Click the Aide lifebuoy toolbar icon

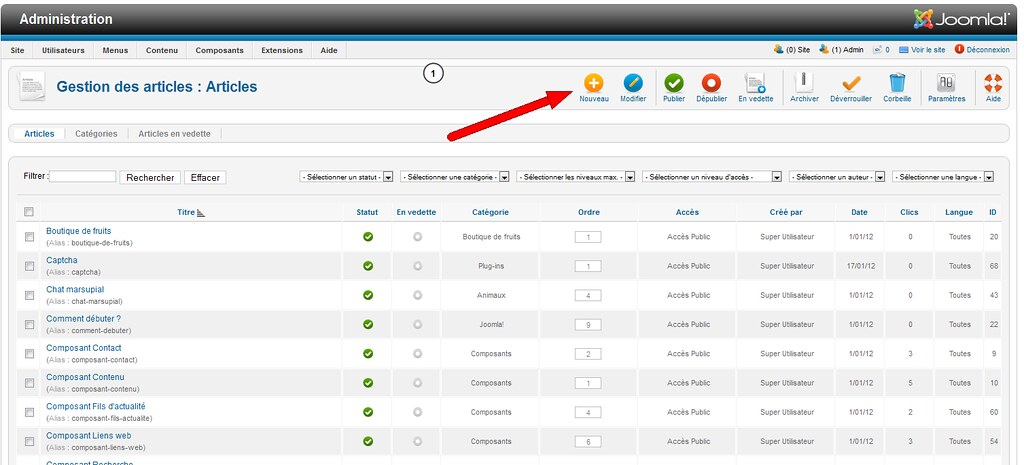point(993,83)
